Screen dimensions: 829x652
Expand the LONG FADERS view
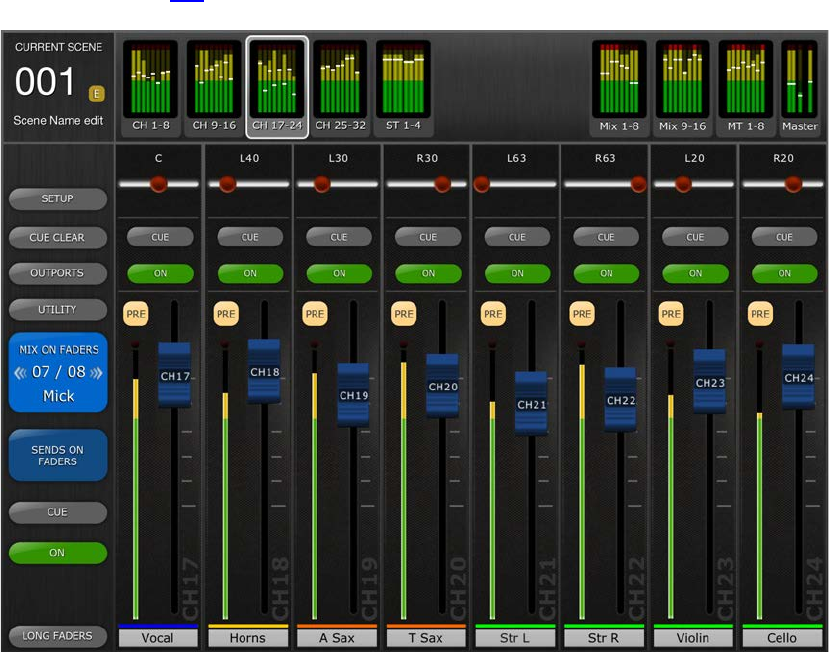[57, 636]
